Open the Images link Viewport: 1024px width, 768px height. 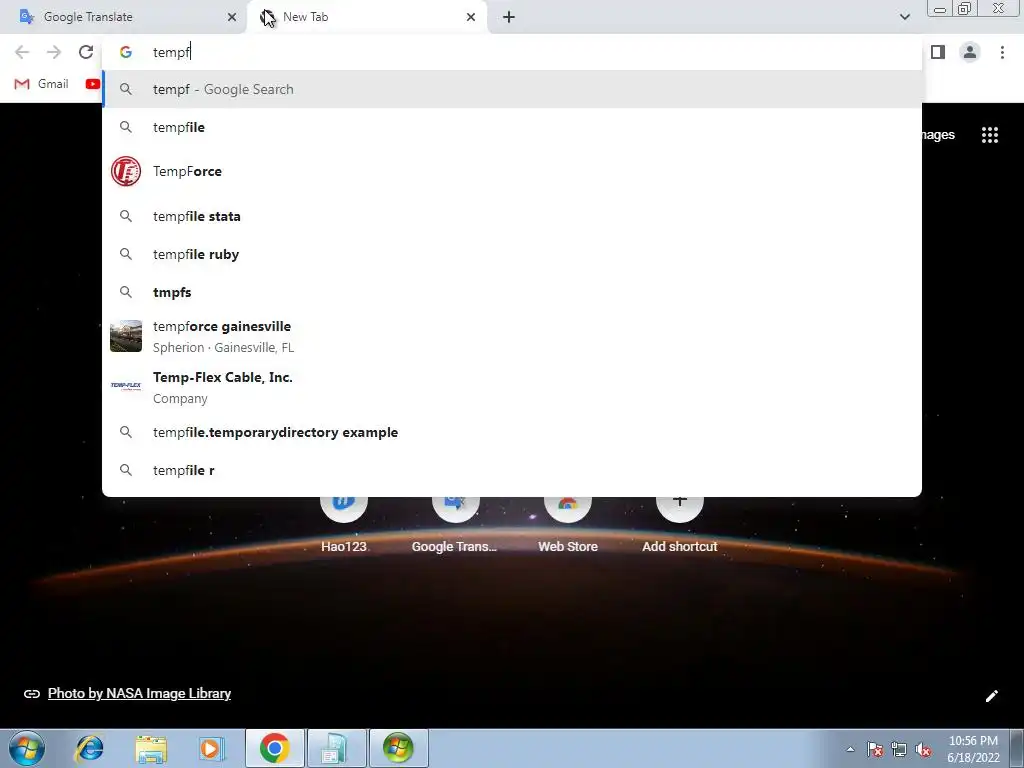click(x=938, y=135)
